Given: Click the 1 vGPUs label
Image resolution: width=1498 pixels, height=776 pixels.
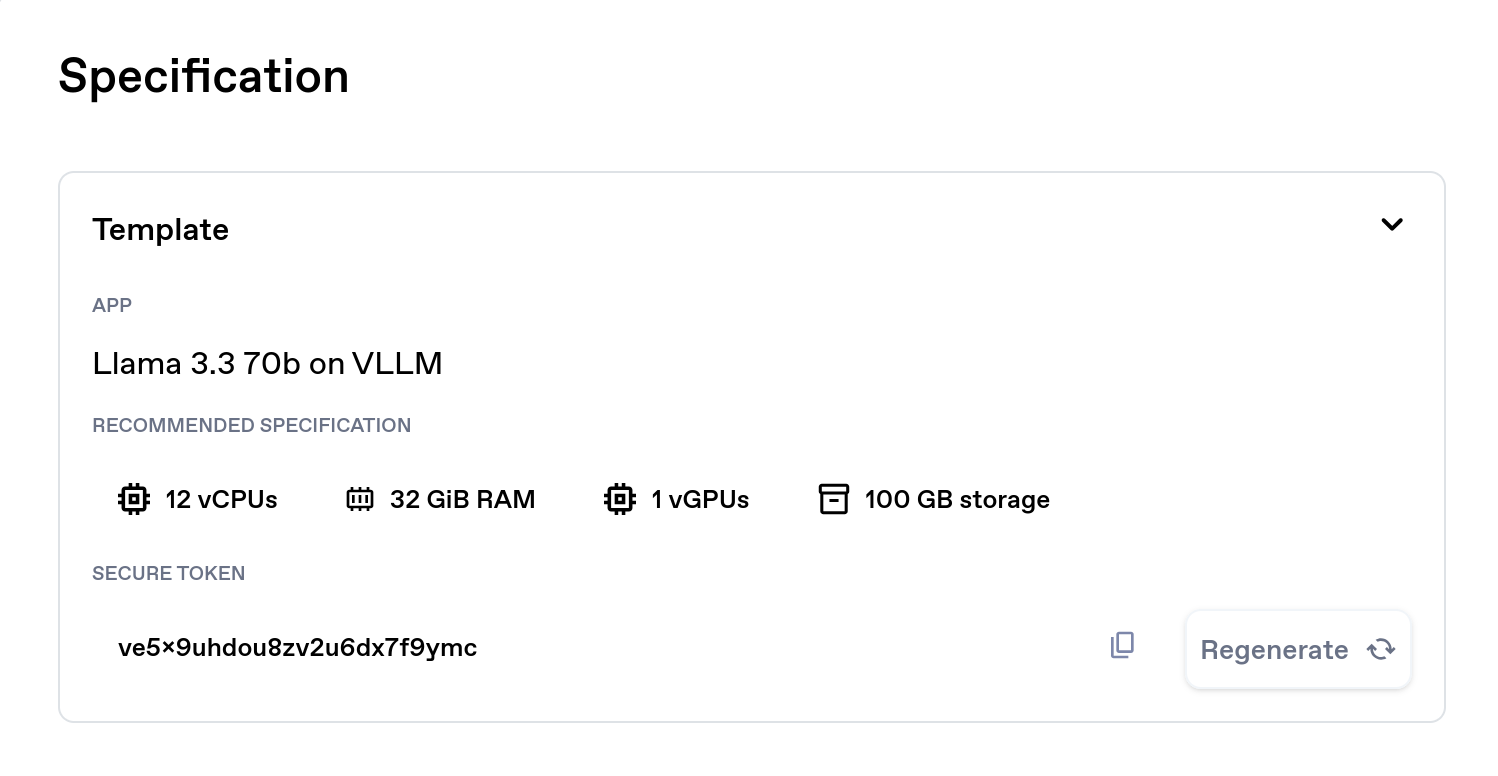Looking at the screenshot, I should pyautogui.click(x=700, y=499).
